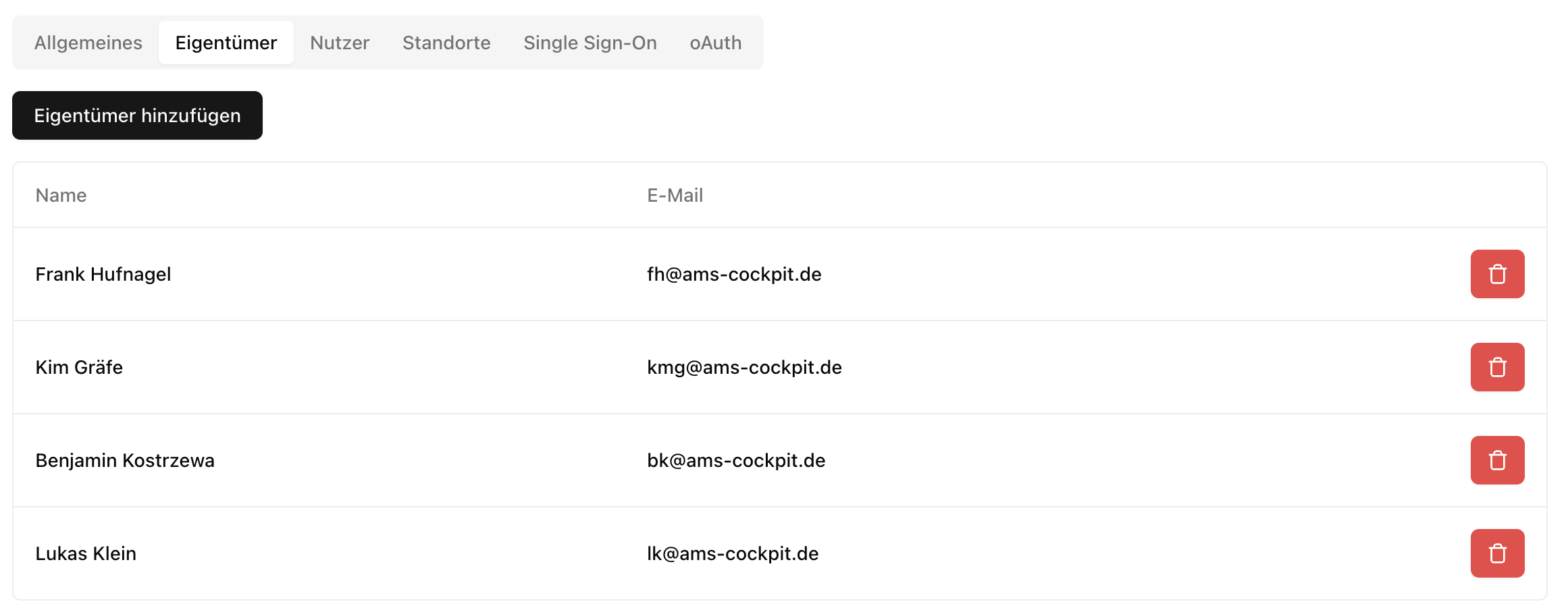Click the email kmg@ams-cockpit.de
The height and width of the screenshot is (610, 1568).
pos(744,367)
